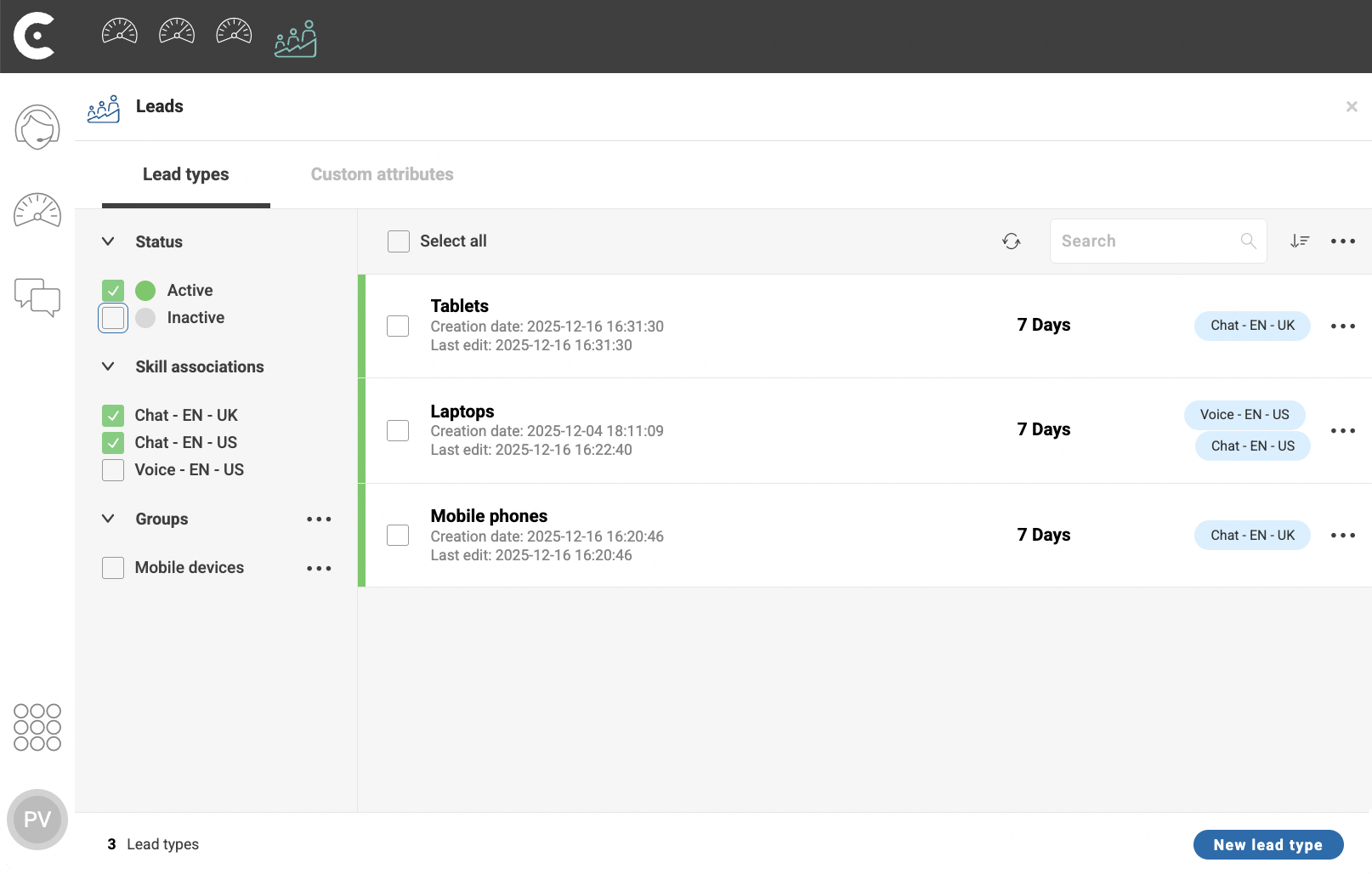Enable the Inactive status filter
1372x874 pixels.
tap(113, 318)
